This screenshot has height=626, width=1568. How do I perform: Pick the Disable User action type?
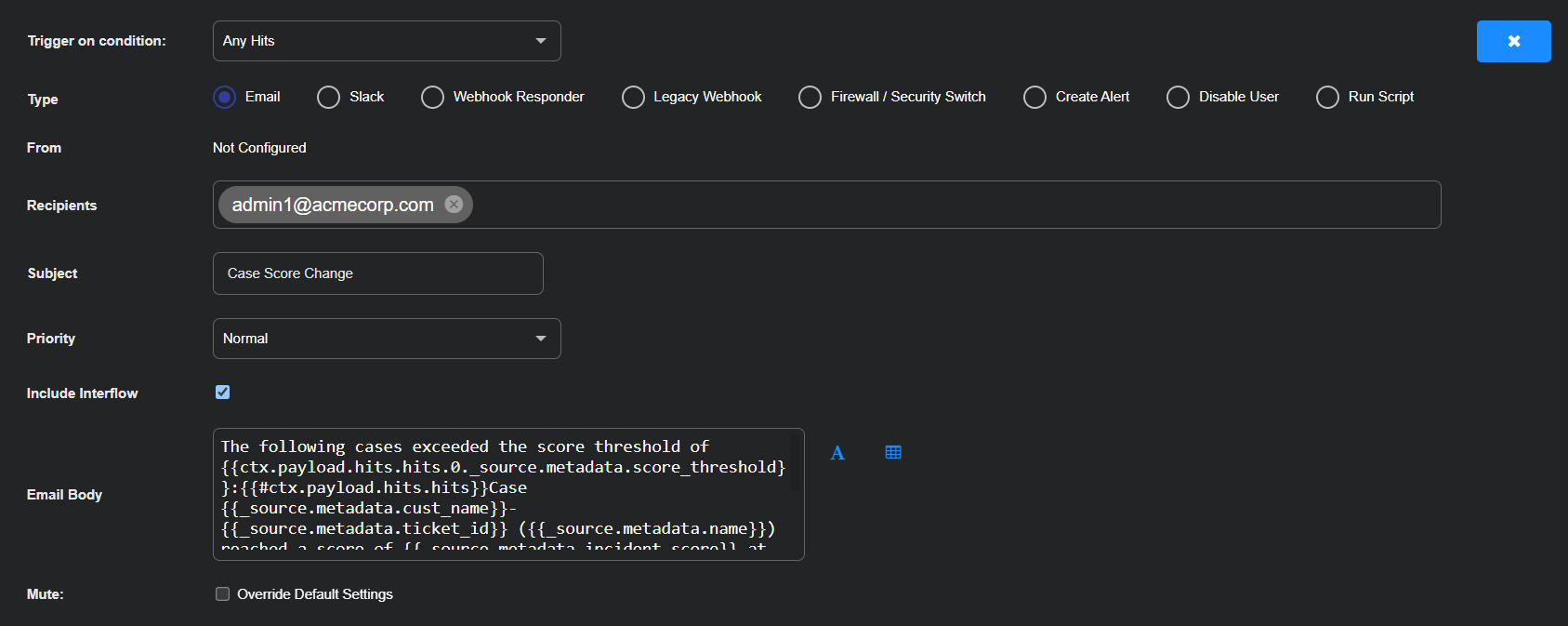[1178, 98]
